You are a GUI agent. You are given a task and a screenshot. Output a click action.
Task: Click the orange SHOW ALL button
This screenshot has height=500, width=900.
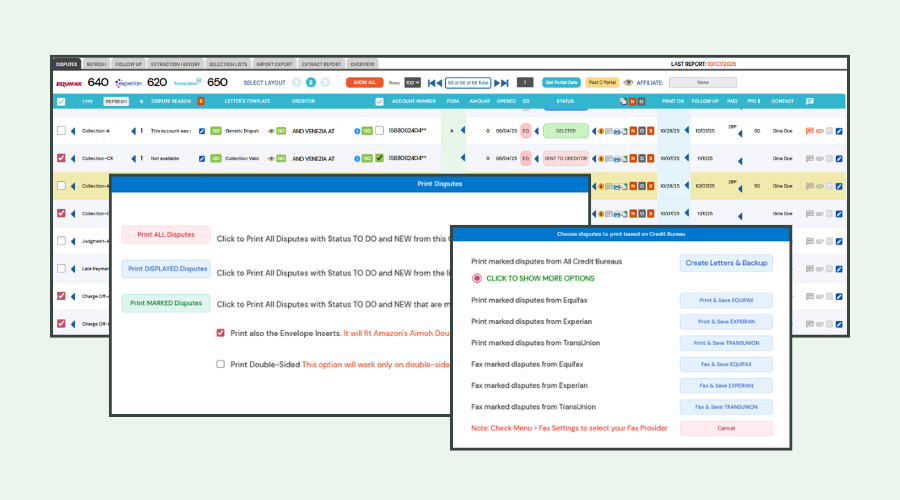click(364, 83)
